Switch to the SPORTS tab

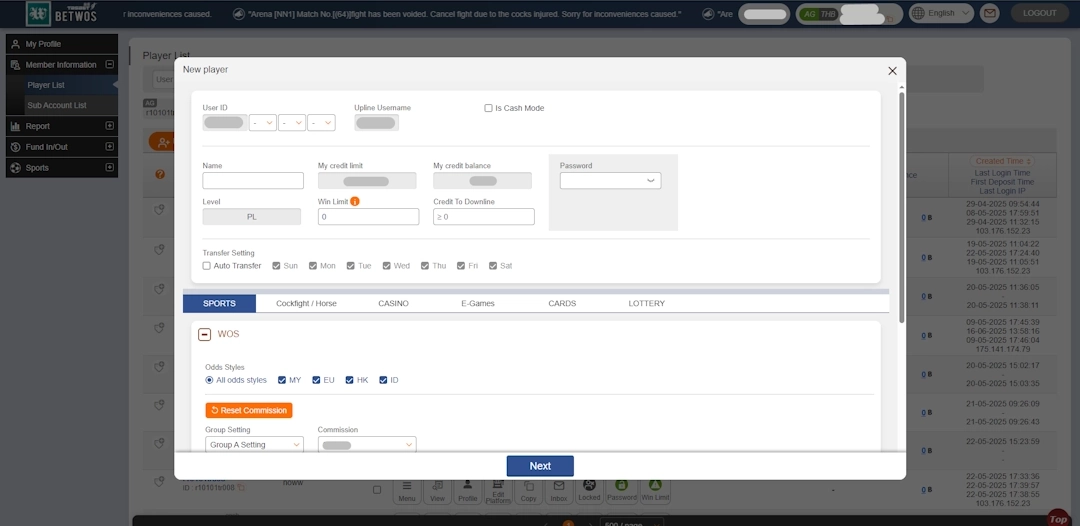point(219,304)
